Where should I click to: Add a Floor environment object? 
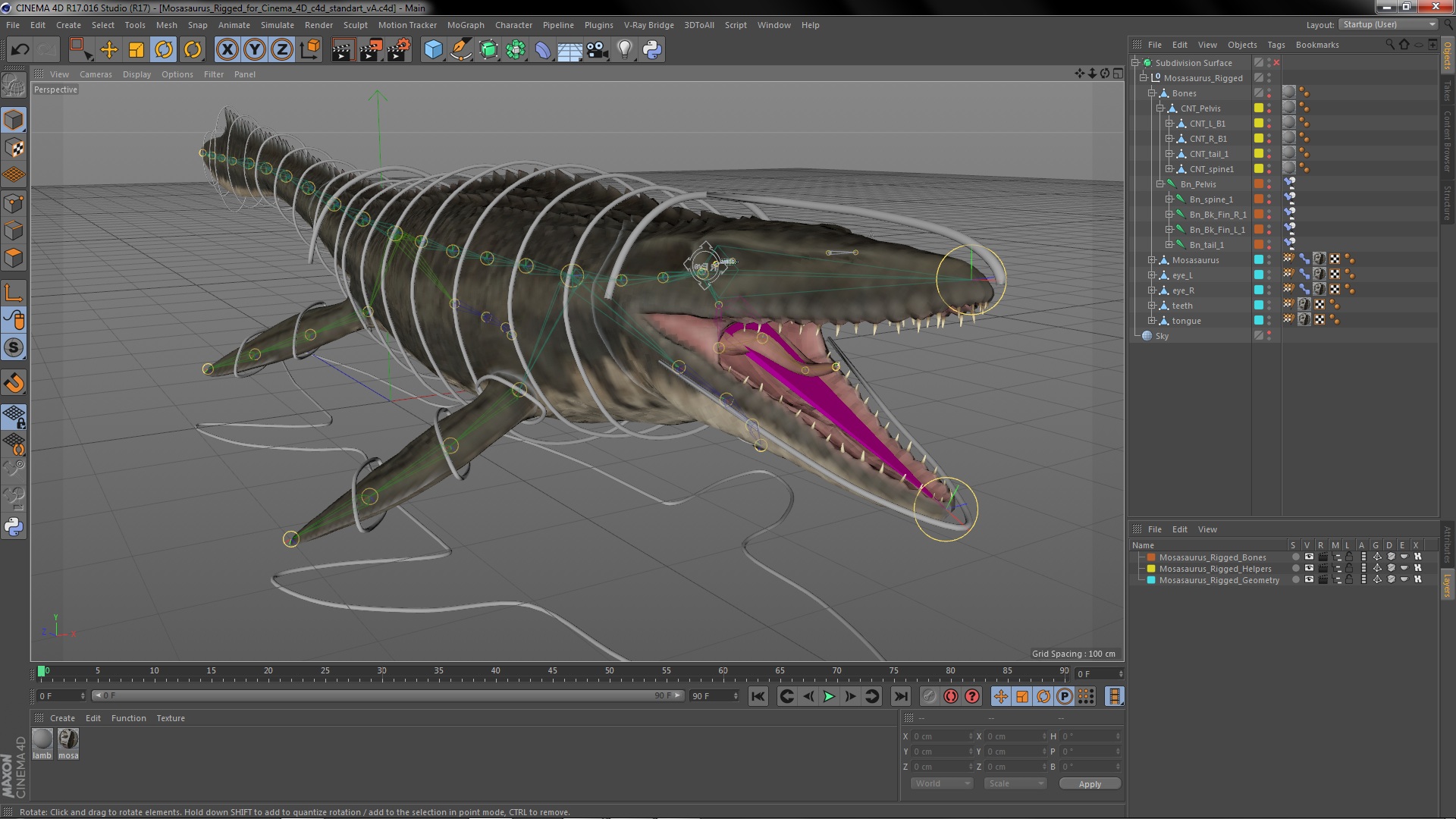click(570, 50)
